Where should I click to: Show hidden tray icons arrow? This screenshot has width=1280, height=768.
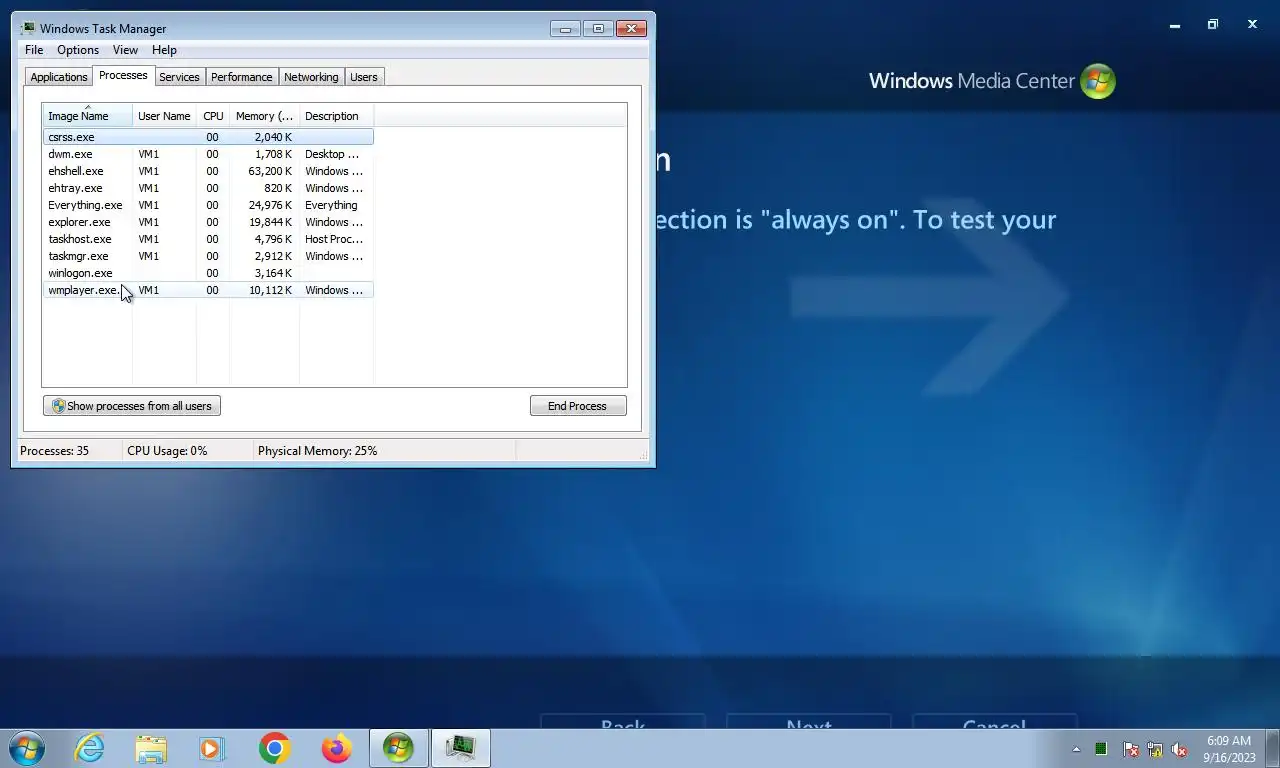tap(1076, 749)
